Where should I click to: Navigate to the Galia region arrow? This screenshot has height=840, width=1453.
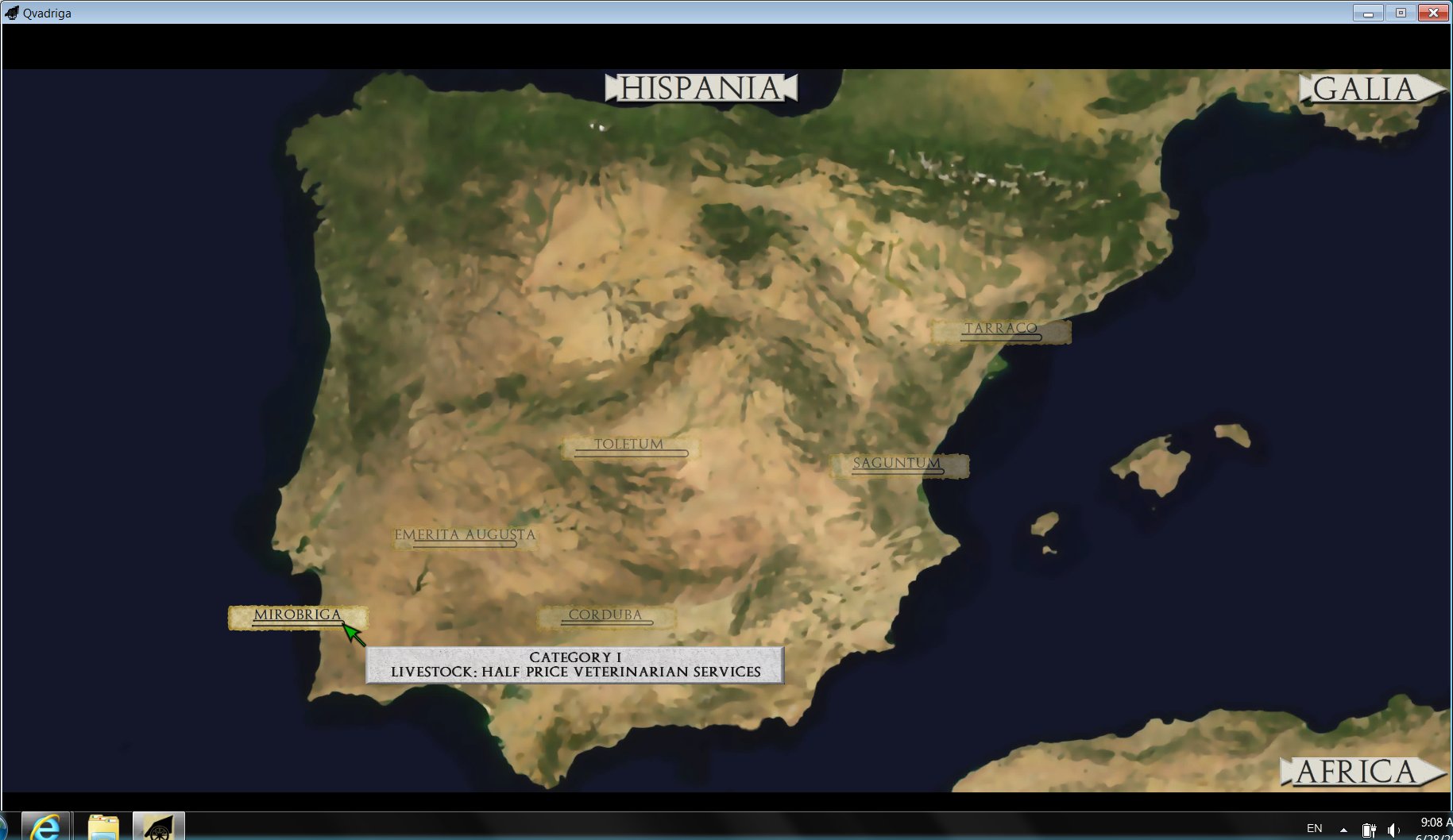[x=1372, y=89]
